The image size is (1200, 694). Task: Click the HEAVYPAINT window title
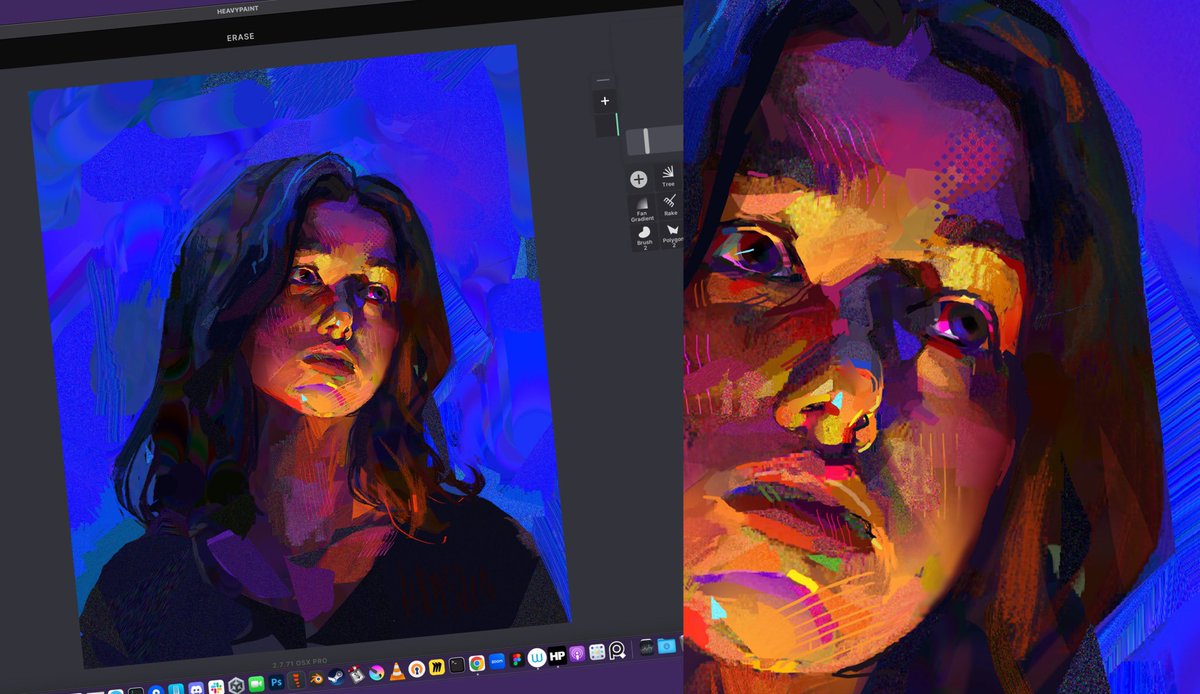point(239,9)
